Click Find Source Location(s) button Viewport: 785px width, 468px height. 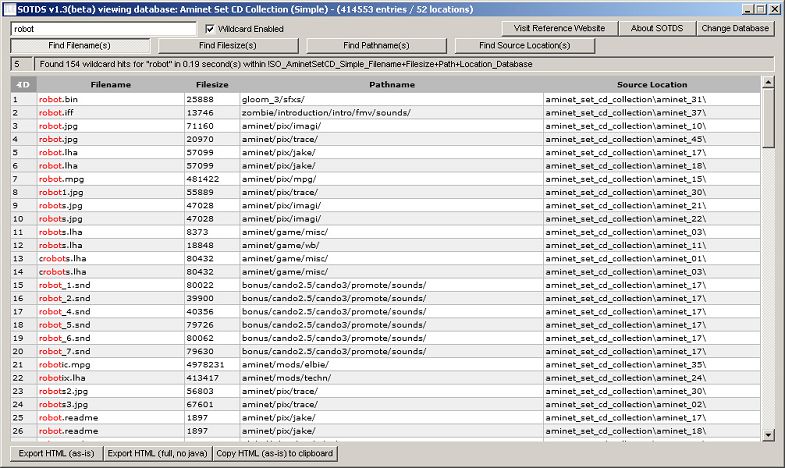[524, 46]
